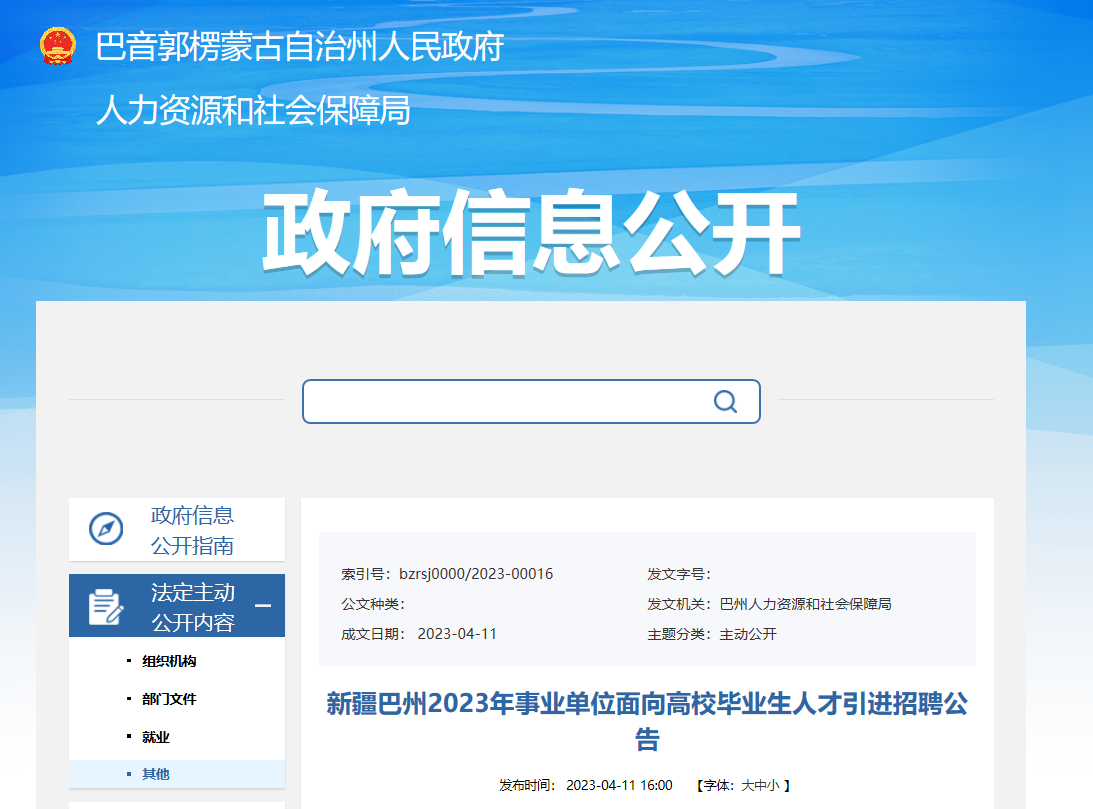Click the 政府信息公开 banner title

pos(531,234)
